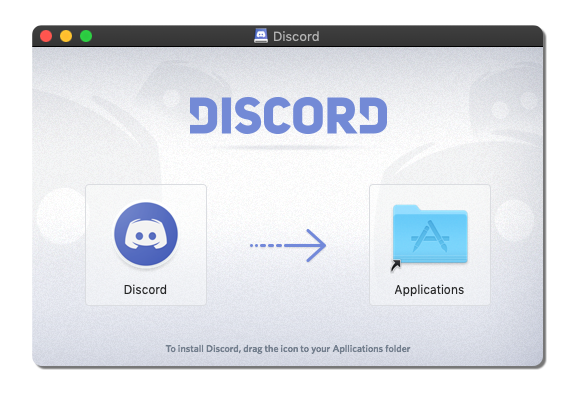
Task: Click the shadow line beneath DISCORD logo
Action: pyautogui.click(x=288, y=147)
